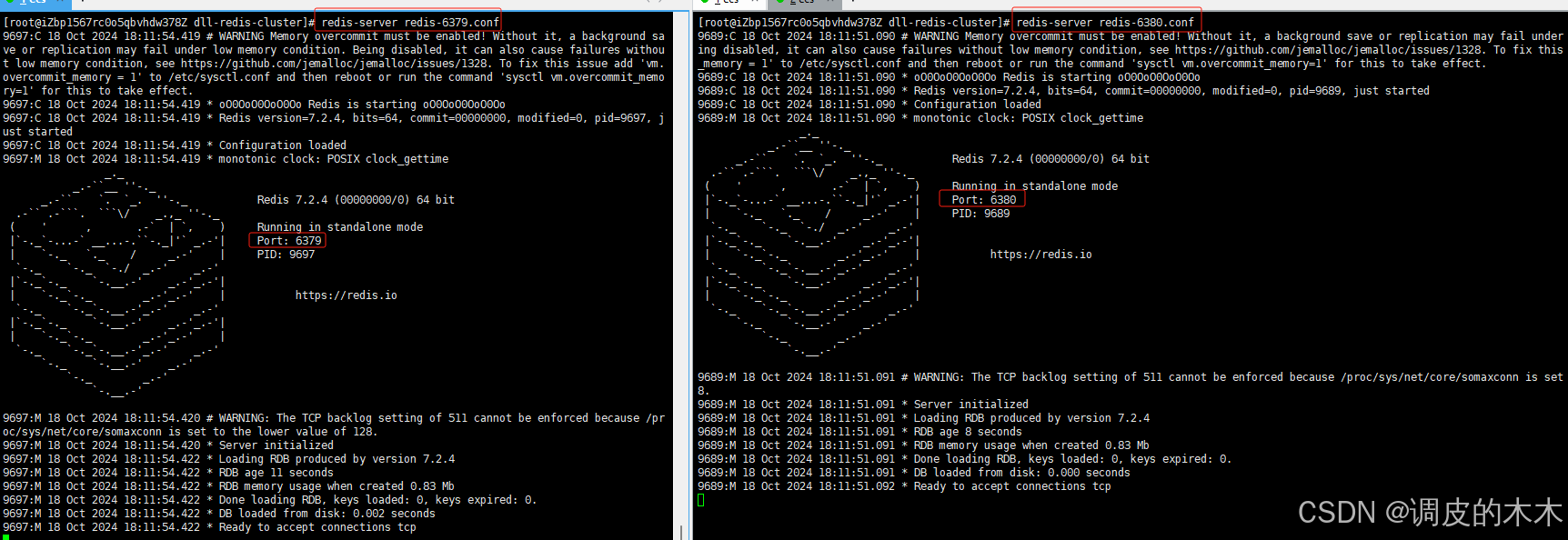Screen dimensions: 1568x540
Task: Click the 9689 'Configuration loaded' line
Action: point(869,105)
